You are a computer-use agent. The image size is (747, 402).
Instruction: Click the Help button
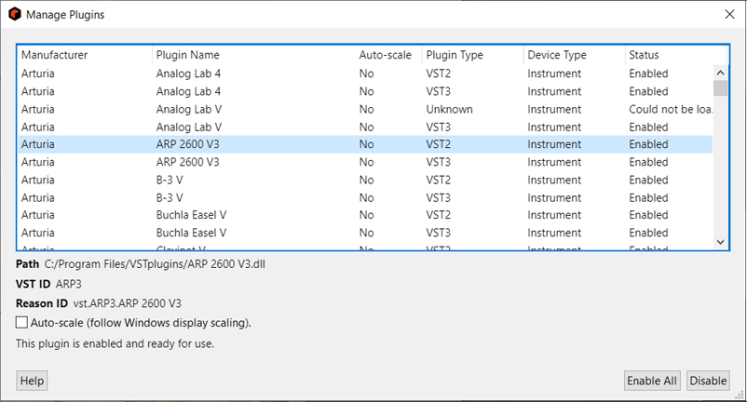(x=32, y=381)
